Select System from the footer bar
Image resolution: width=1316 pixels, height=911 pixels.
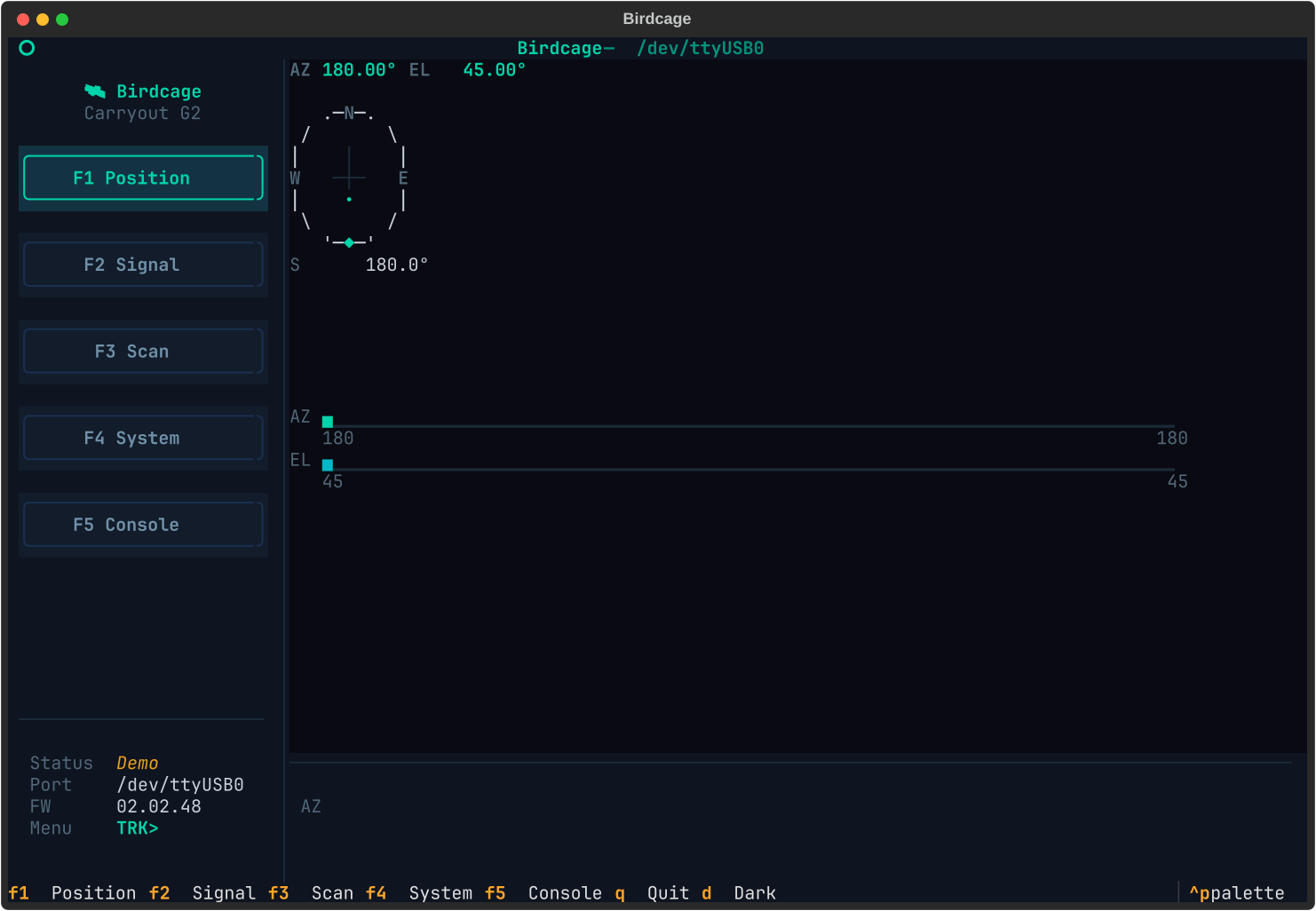click(x=440, y=893)
